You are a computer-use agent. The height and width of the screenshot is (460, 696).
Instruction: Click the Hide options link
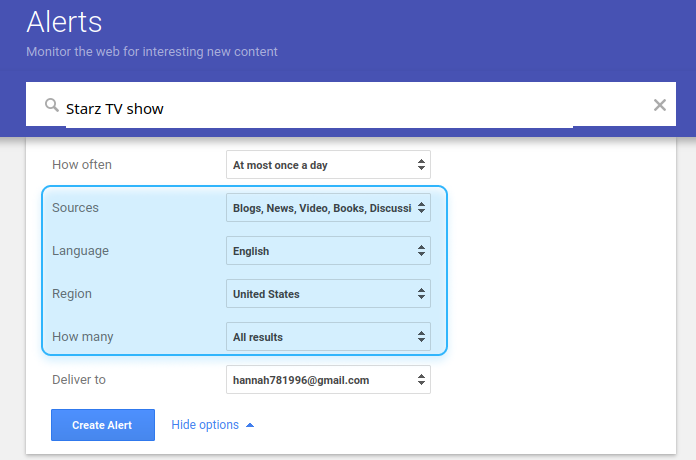pyautogui.click(x=205, y=425)
